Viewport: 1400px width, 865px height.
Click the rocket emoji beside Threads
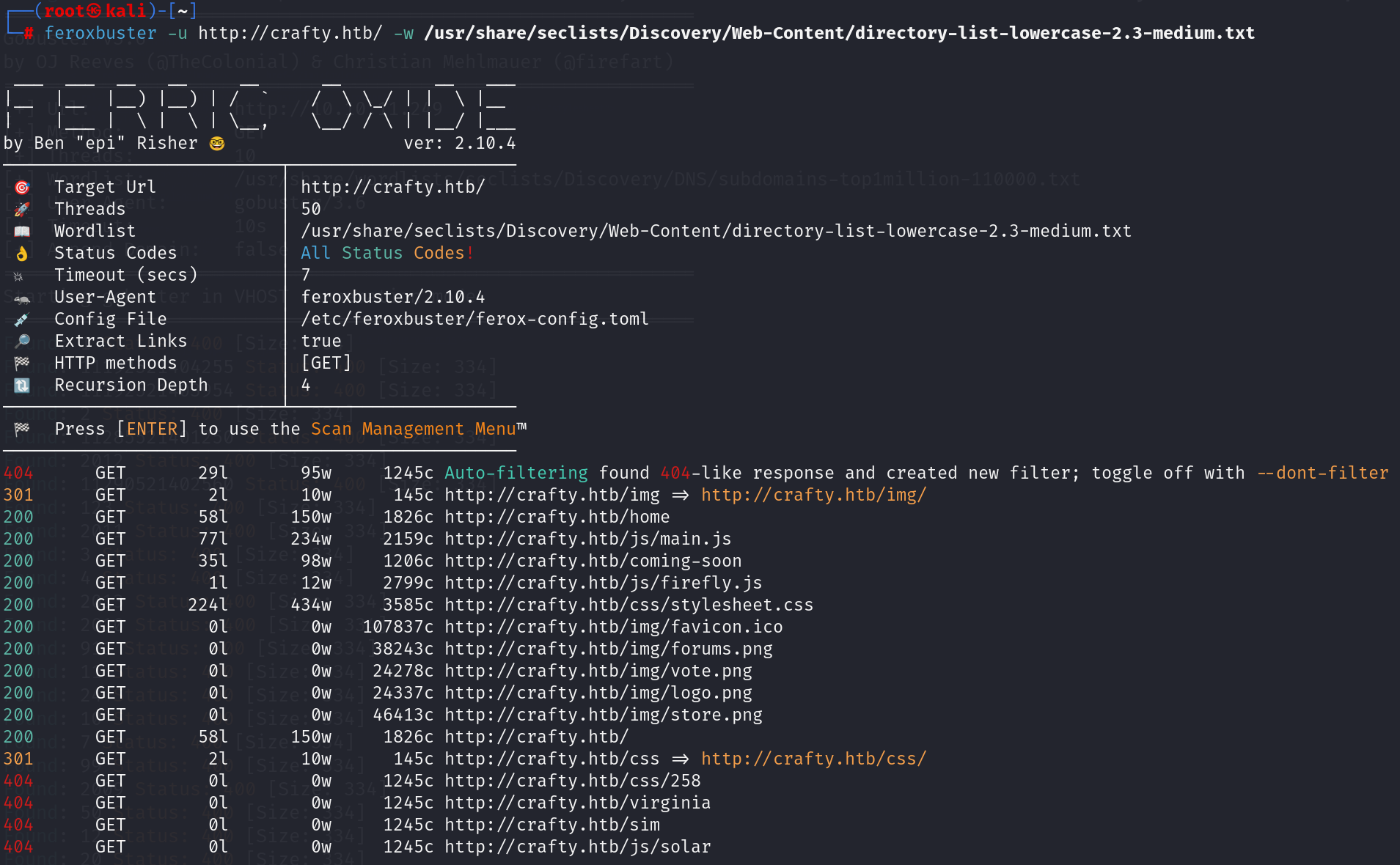pos(22,210)
